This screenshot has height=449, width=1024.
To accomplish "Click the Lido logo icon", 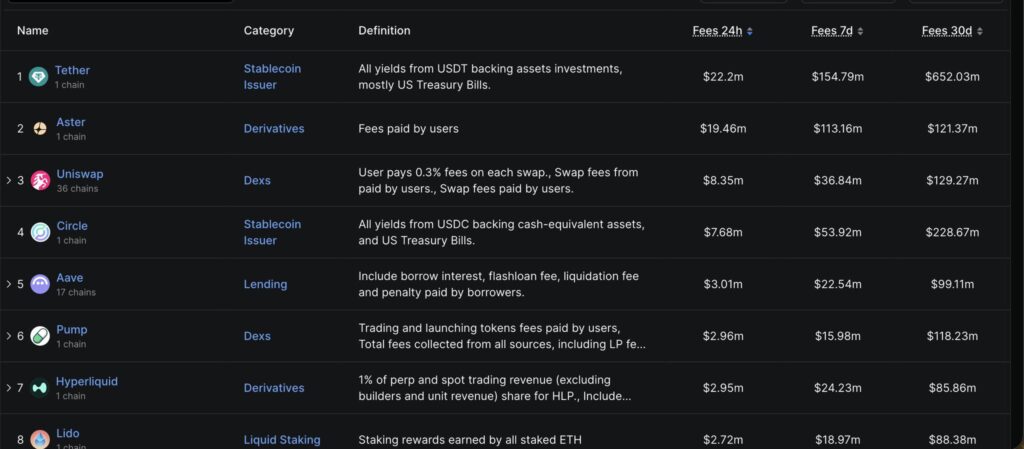I will (x=40, y=440).
